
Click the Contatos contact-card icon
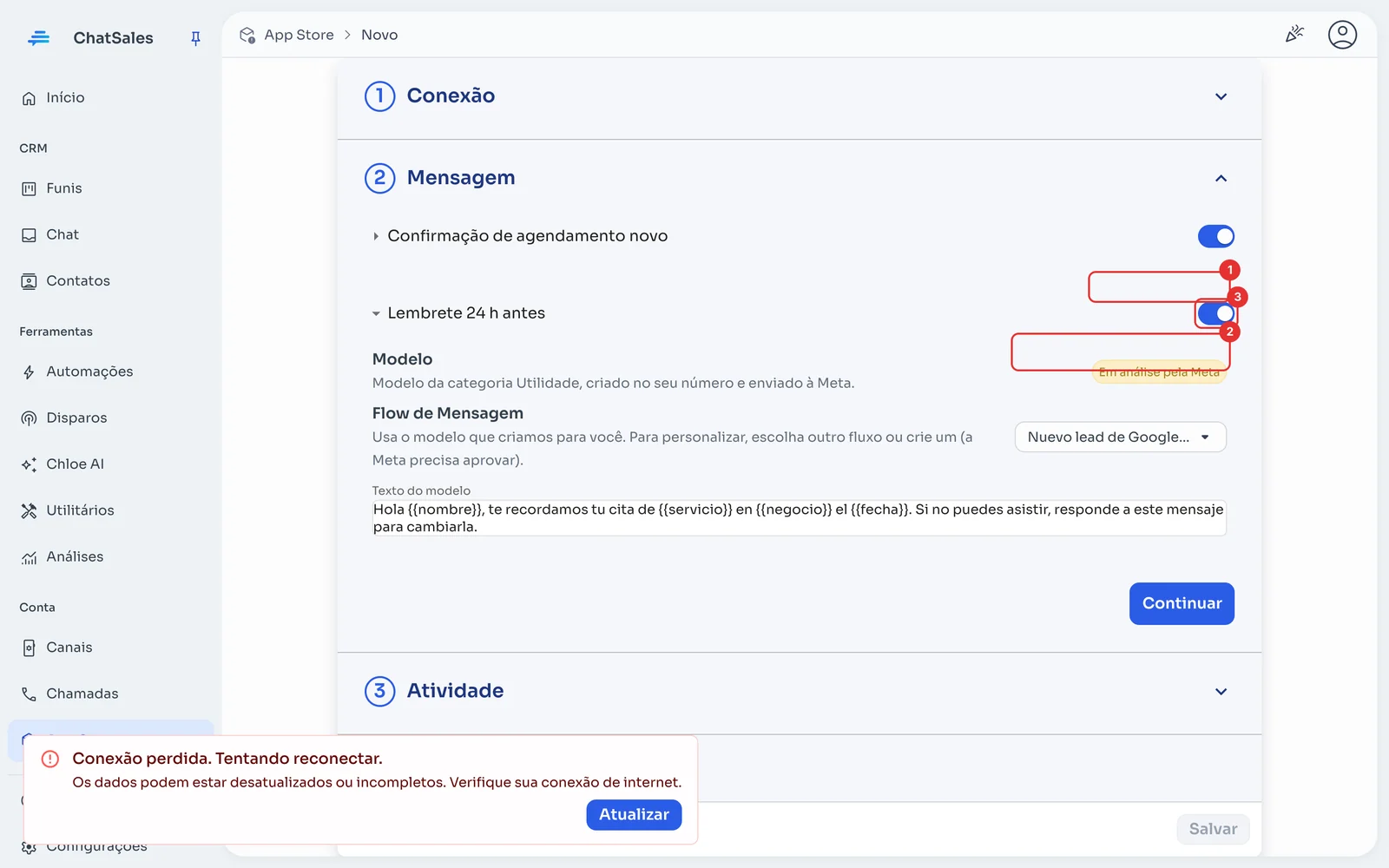click(x=29, y=281)
